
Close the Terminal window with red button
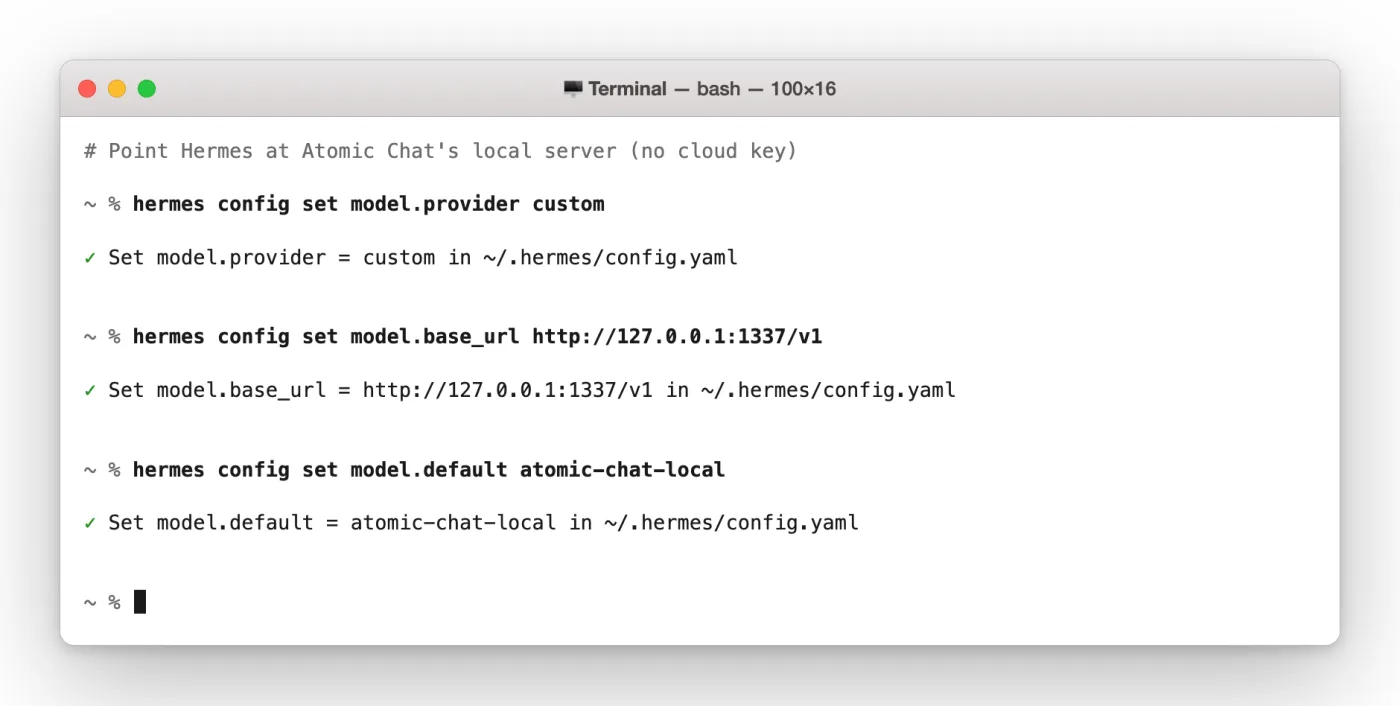click(x=87, y=89)
